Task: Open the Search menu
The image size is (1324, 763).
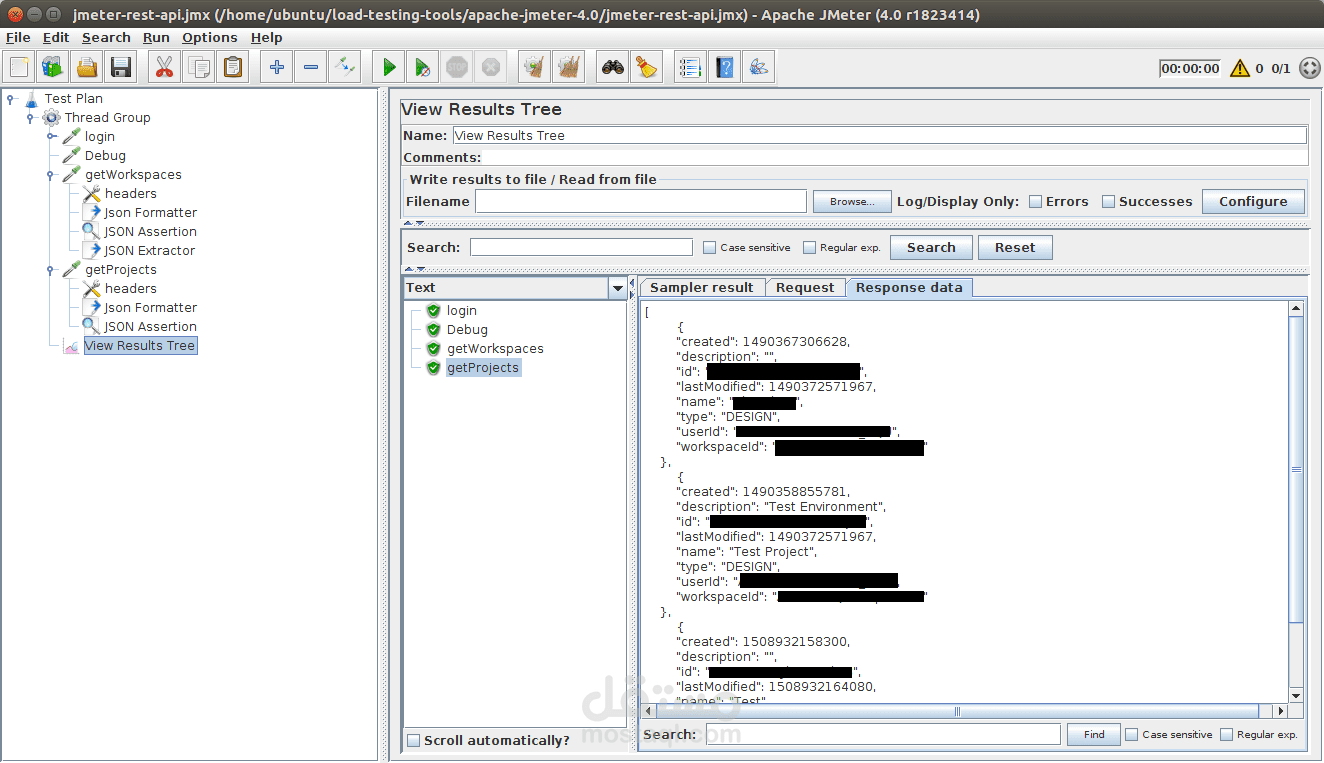Action: click(106, 37)
